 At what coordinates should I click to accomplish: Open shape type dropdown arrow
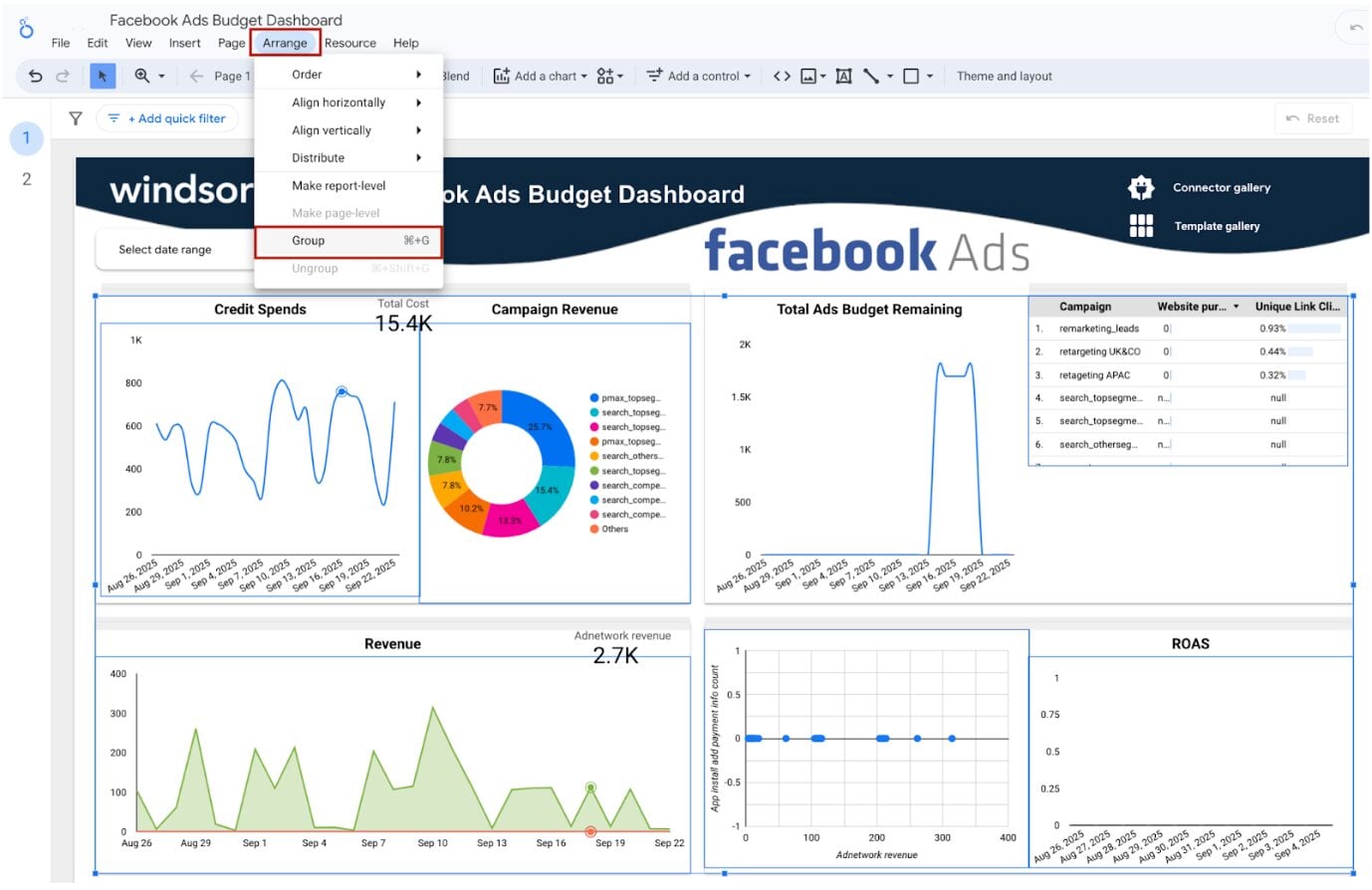point(930,76)
